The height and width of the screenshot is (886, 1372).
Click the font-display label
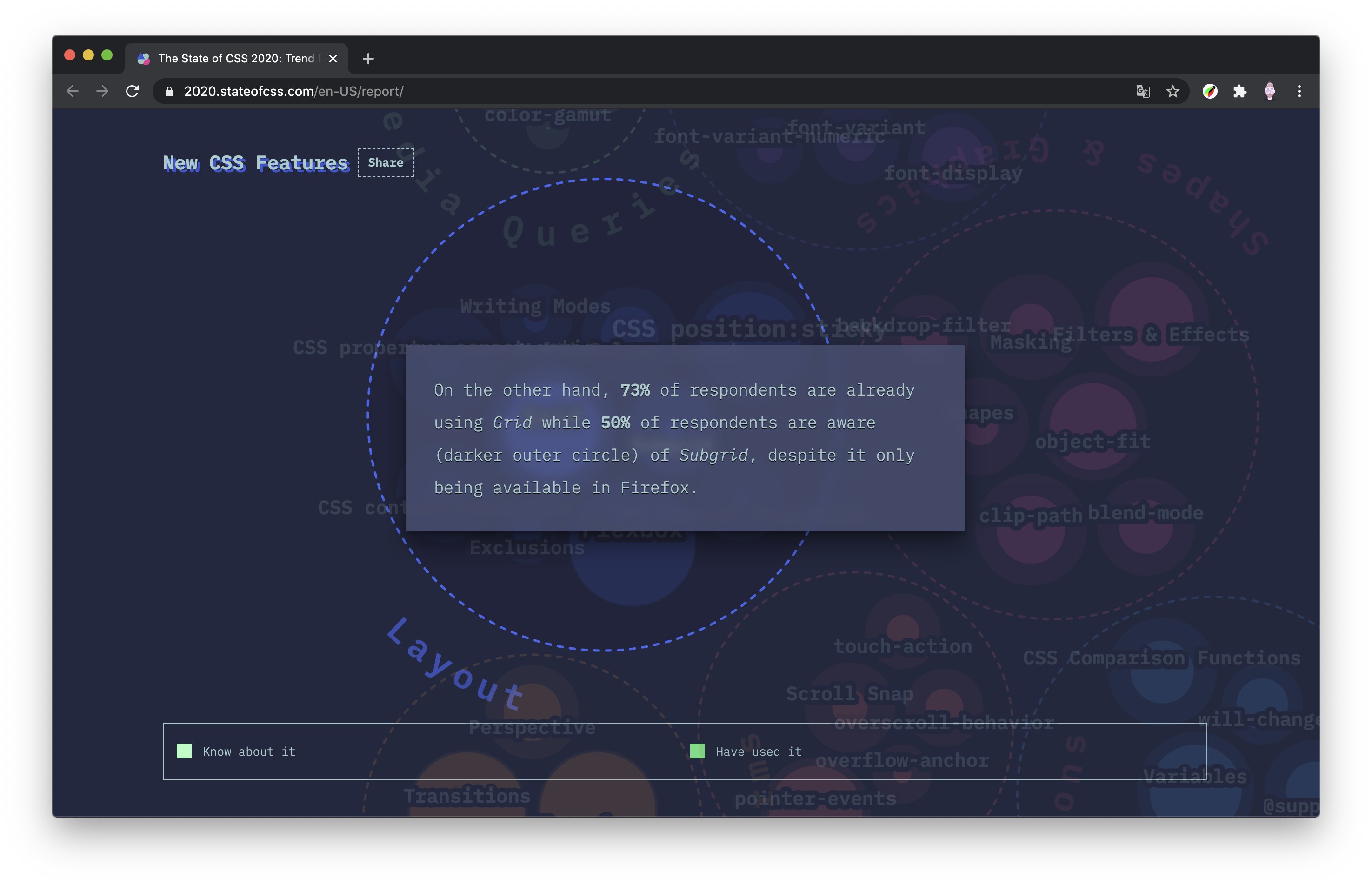point(953,173)
